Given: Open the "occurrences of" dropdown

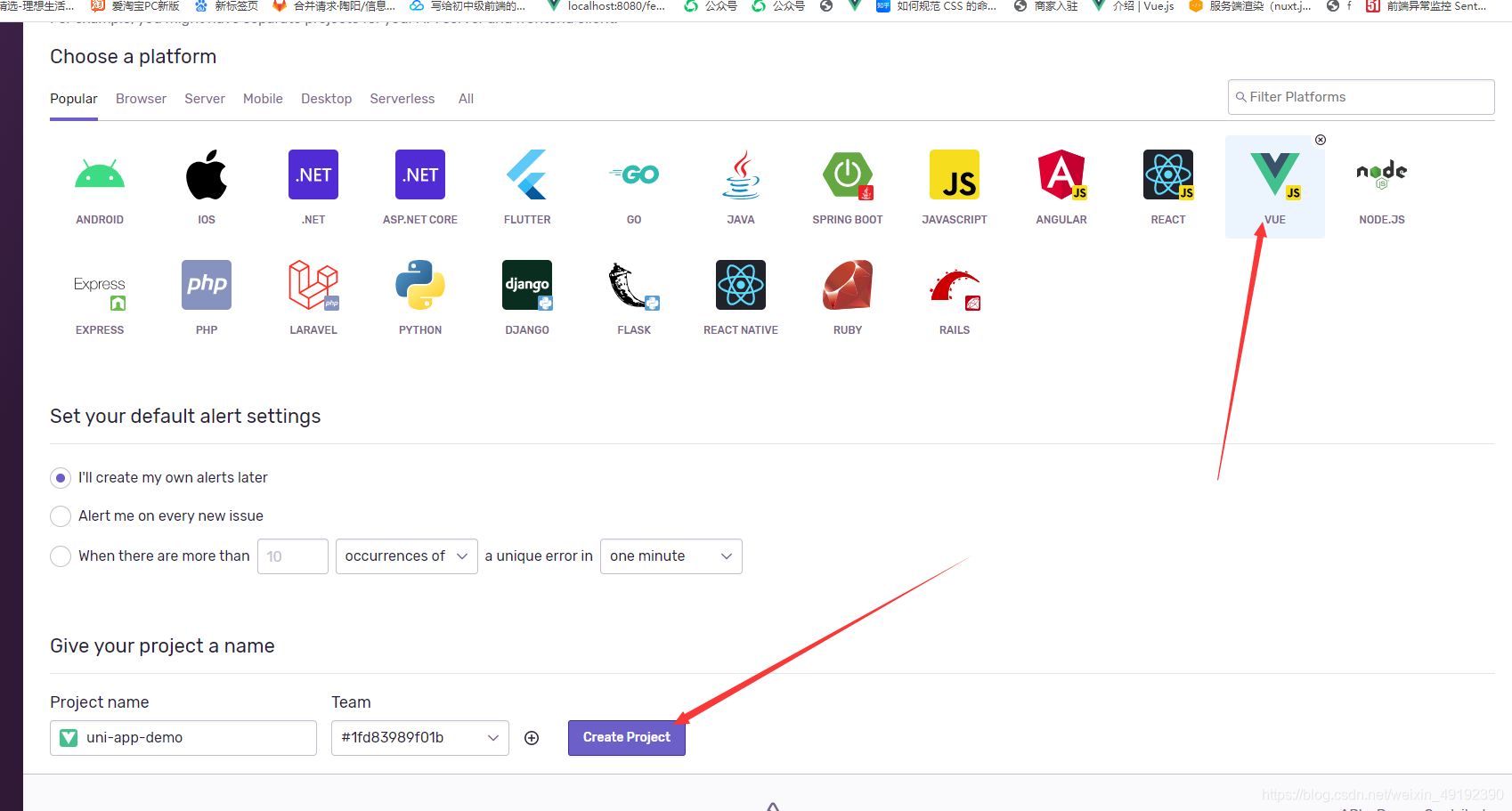Looking at the screenshot, I should tap(407, 556).
